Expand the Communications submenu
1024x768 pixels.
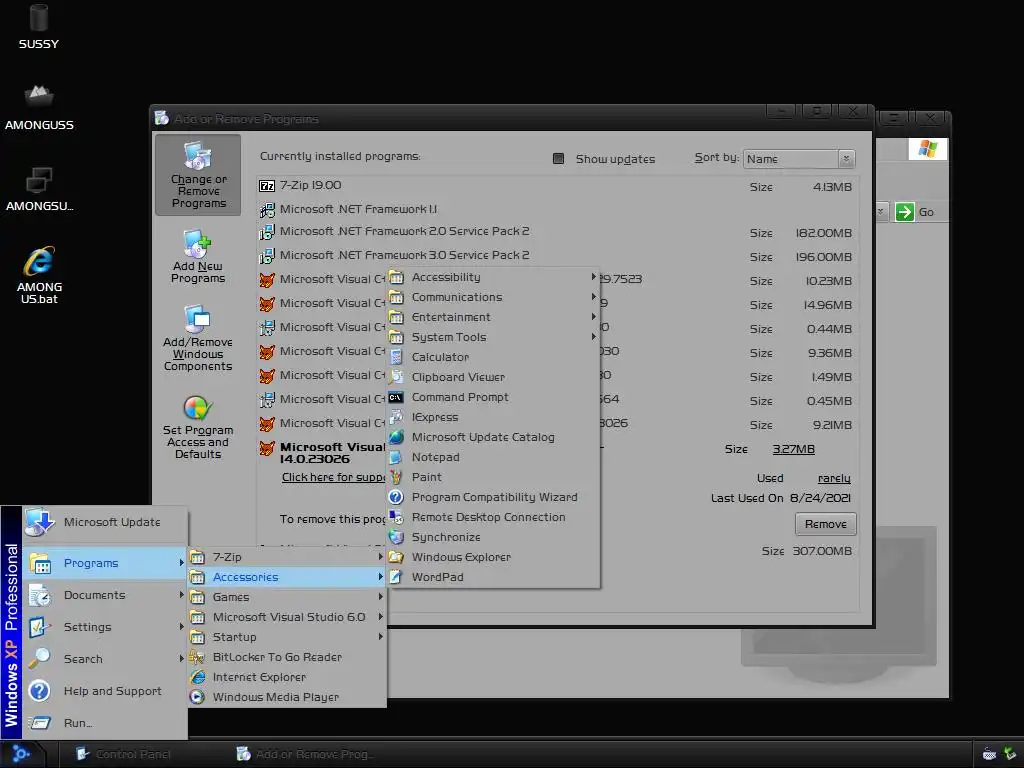tap(494, 297)
